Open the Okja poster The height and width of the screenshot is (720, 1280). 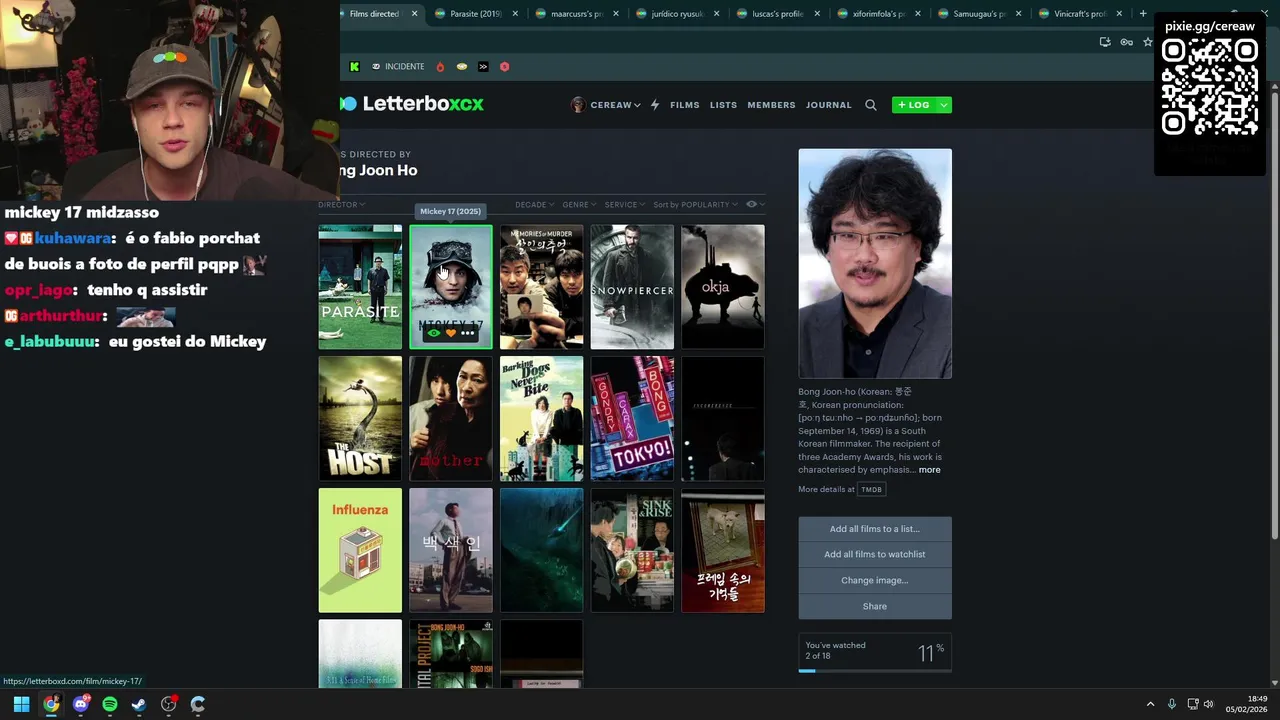[723, 287]
